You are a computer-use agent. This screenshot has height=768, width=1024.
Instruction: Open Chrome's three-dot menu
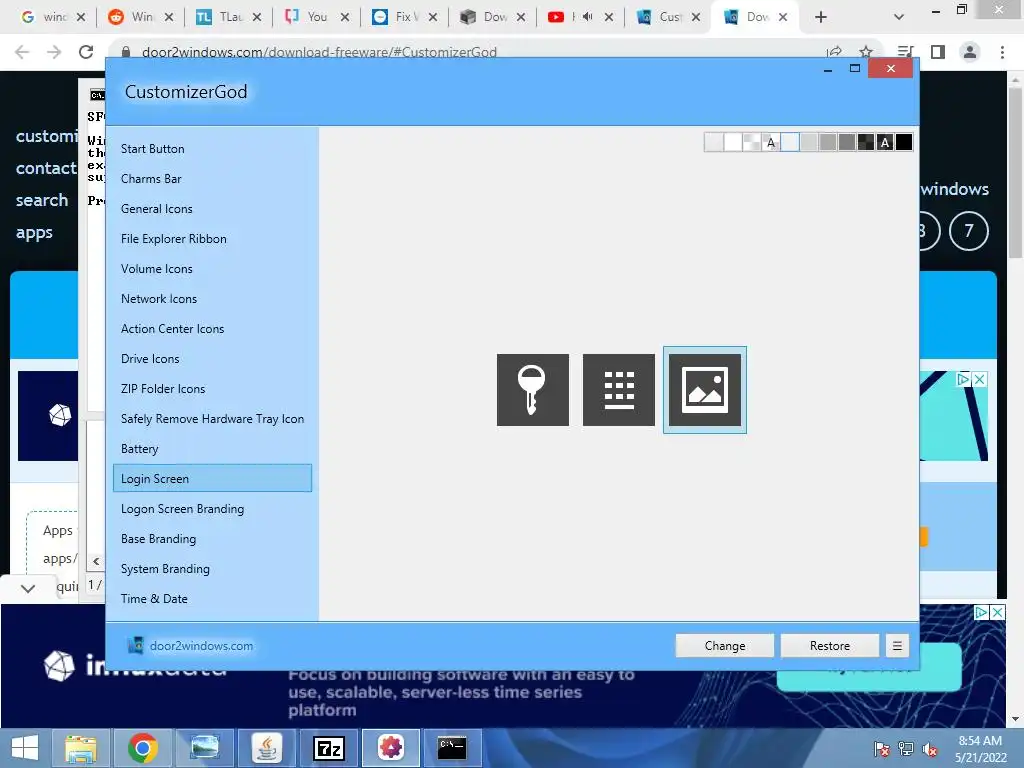tap(1002, 52)
